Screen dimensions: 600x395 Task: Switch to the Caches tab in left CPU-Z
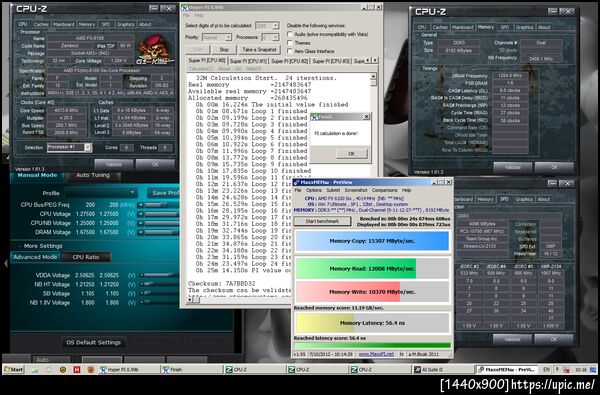coord(41,24)
